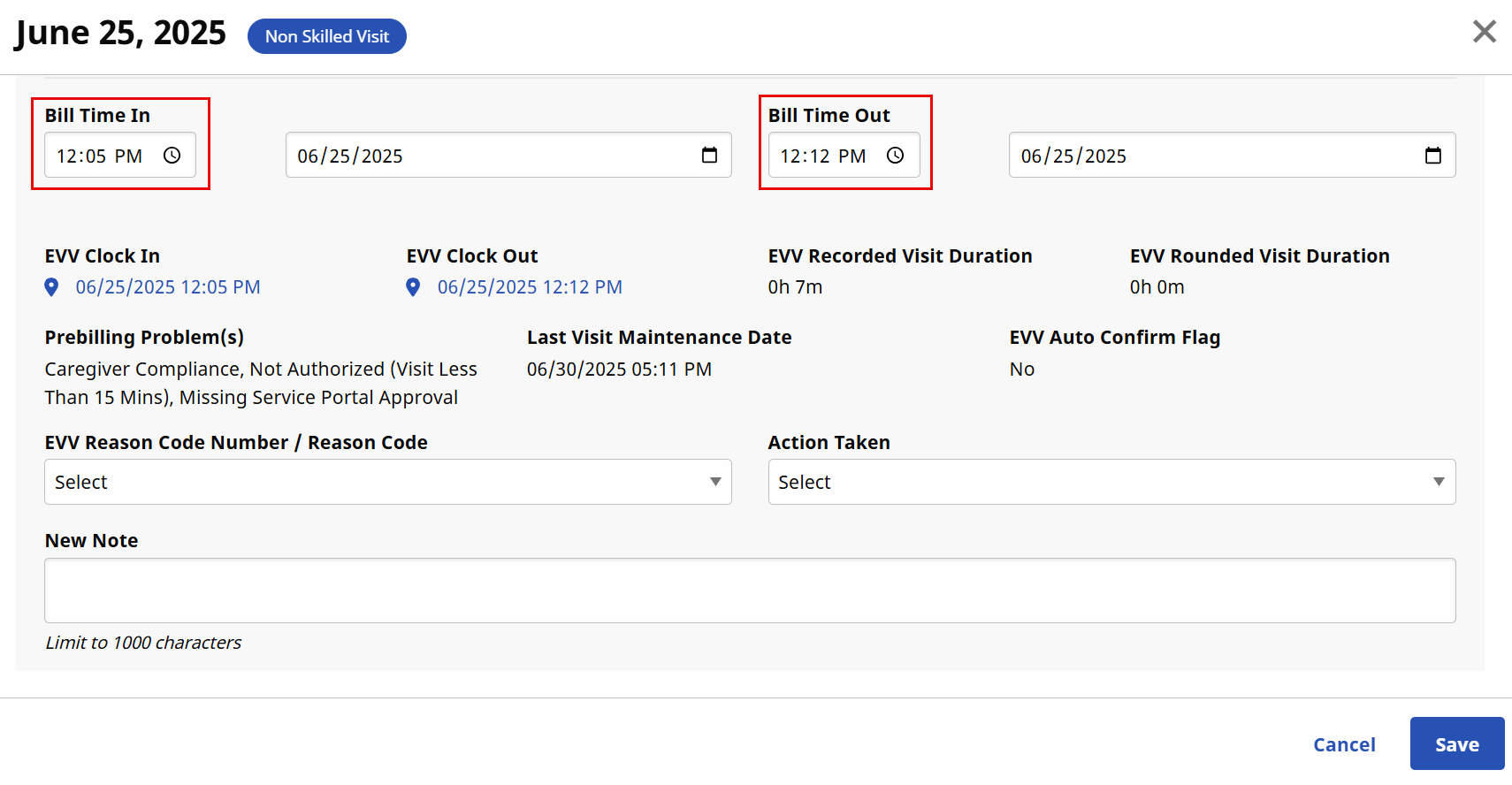Open EVV Clock In 12:05 PM link

[168, 287]
